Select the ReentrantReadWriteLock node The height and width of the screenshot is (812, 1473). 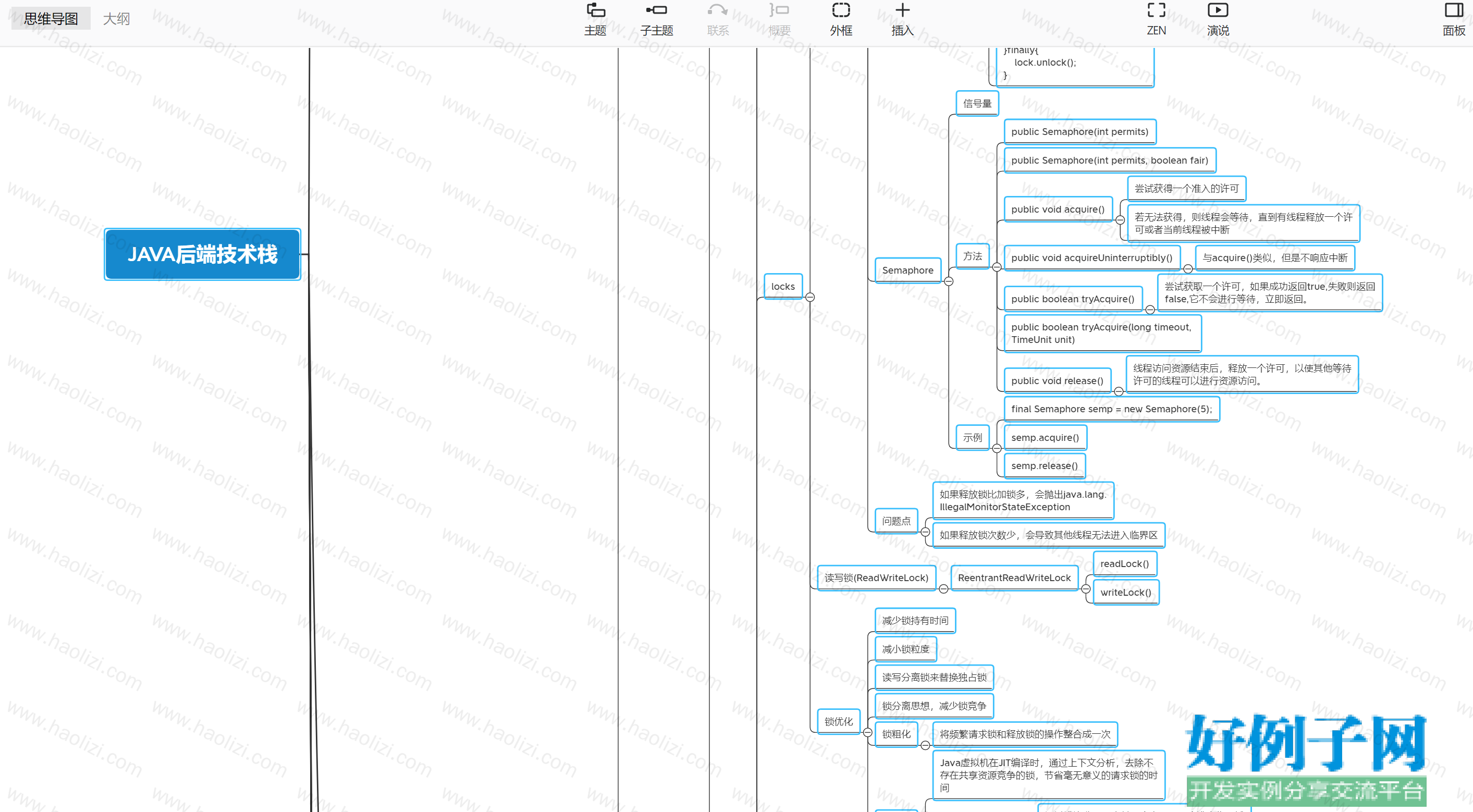pos(1014,577)
